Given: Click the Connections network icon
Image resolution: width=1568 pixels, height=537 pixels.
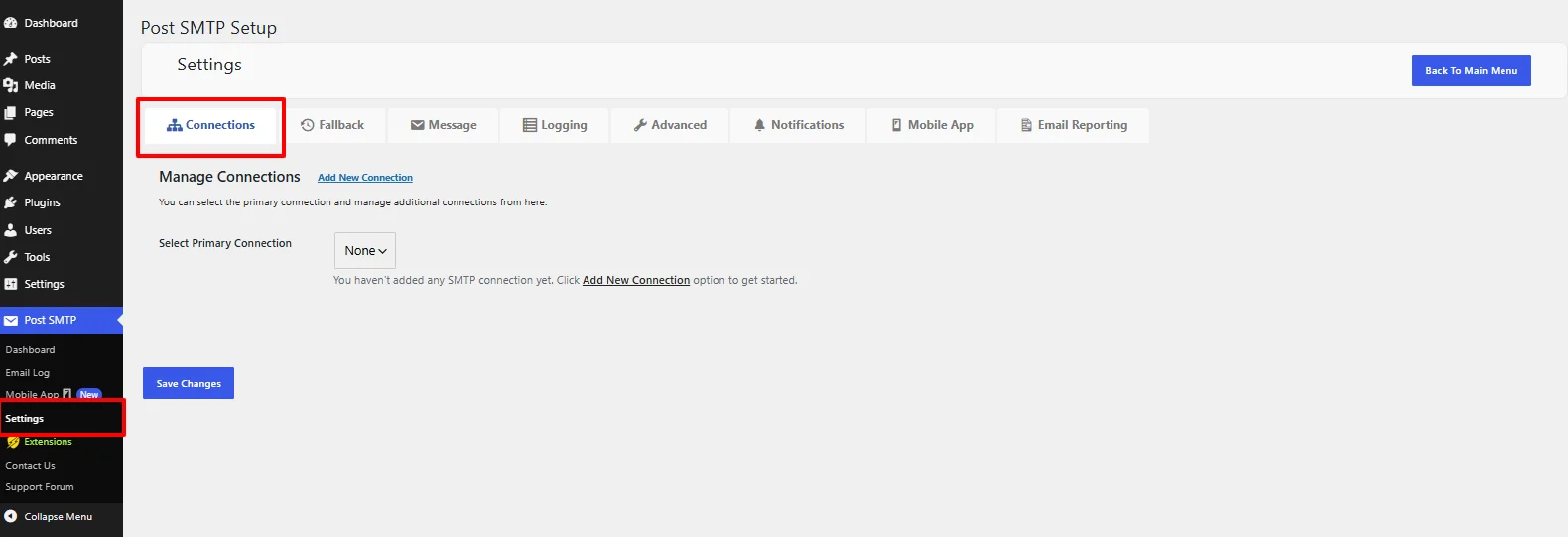Looking at the screenshot, I should pyautogui.click(x=174, y=125).
